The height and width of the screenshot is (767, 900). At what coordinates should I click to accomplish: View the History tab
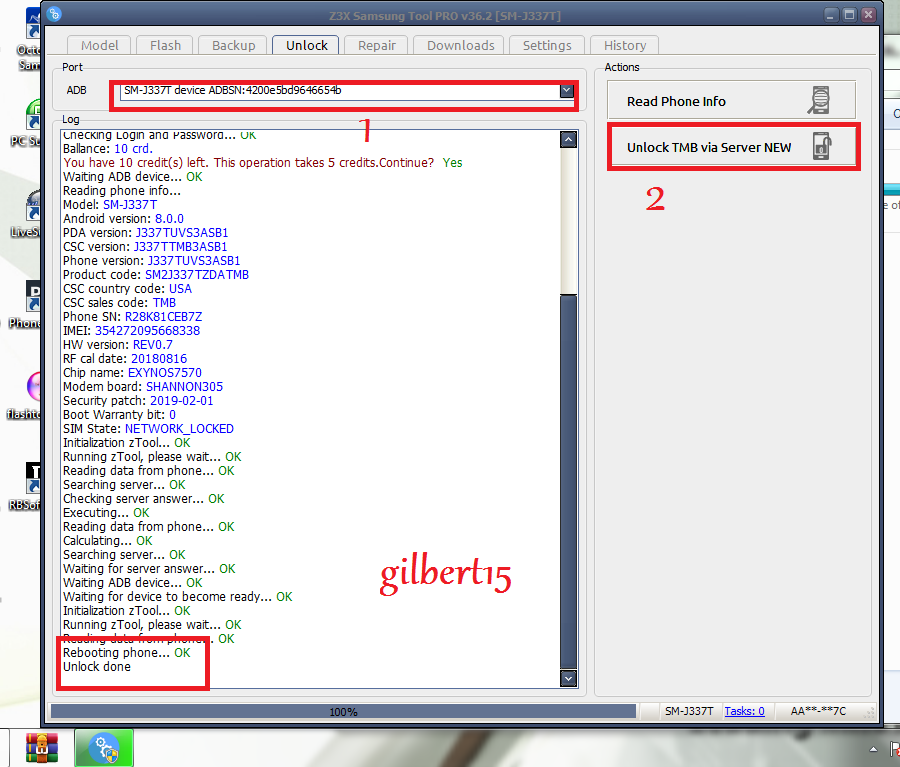coord(624,45)
